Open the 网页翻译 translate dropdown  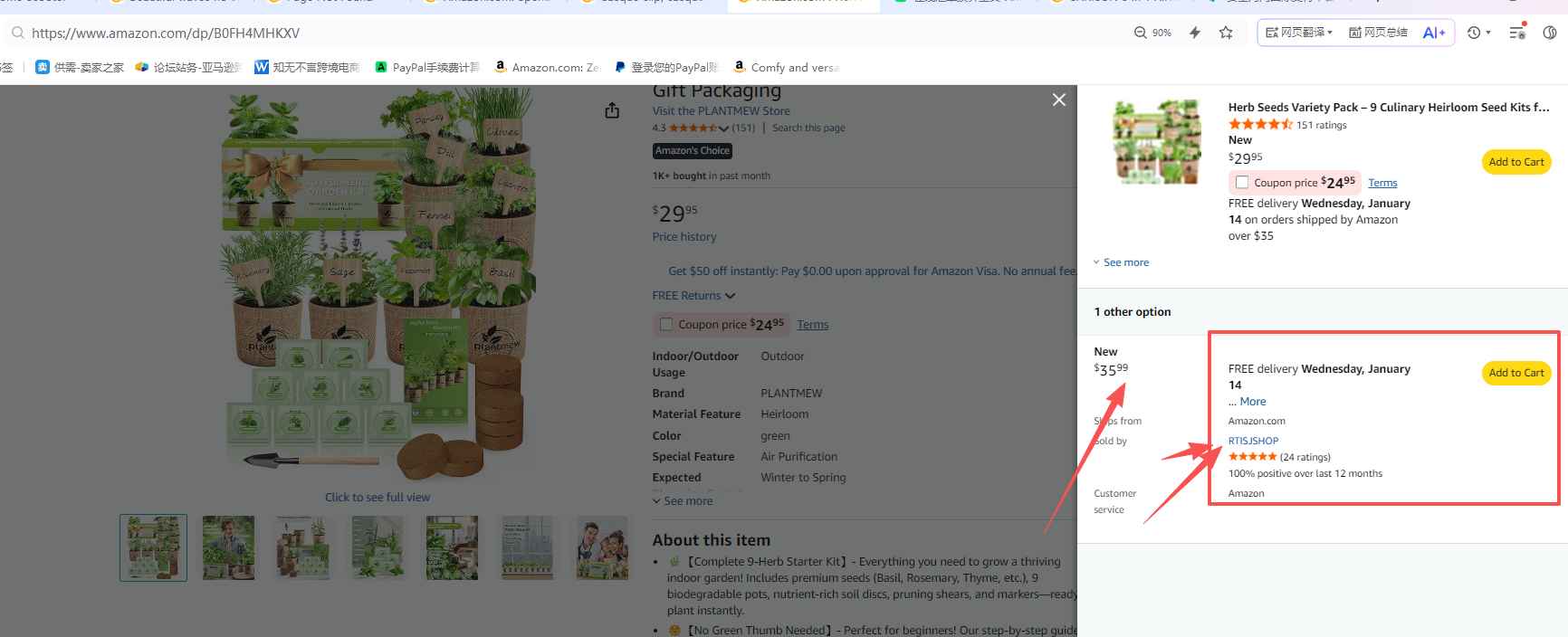1299,33
